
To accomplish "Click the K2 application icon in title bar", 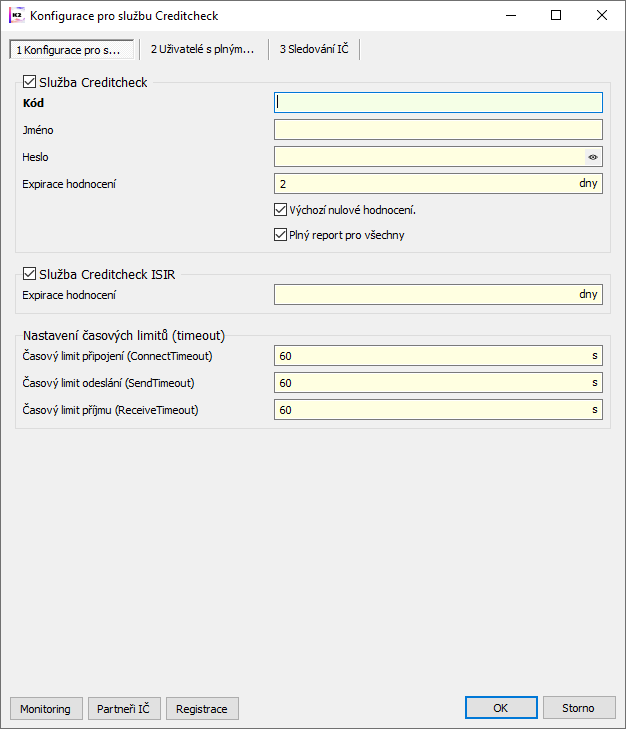I will click(16, 15).
